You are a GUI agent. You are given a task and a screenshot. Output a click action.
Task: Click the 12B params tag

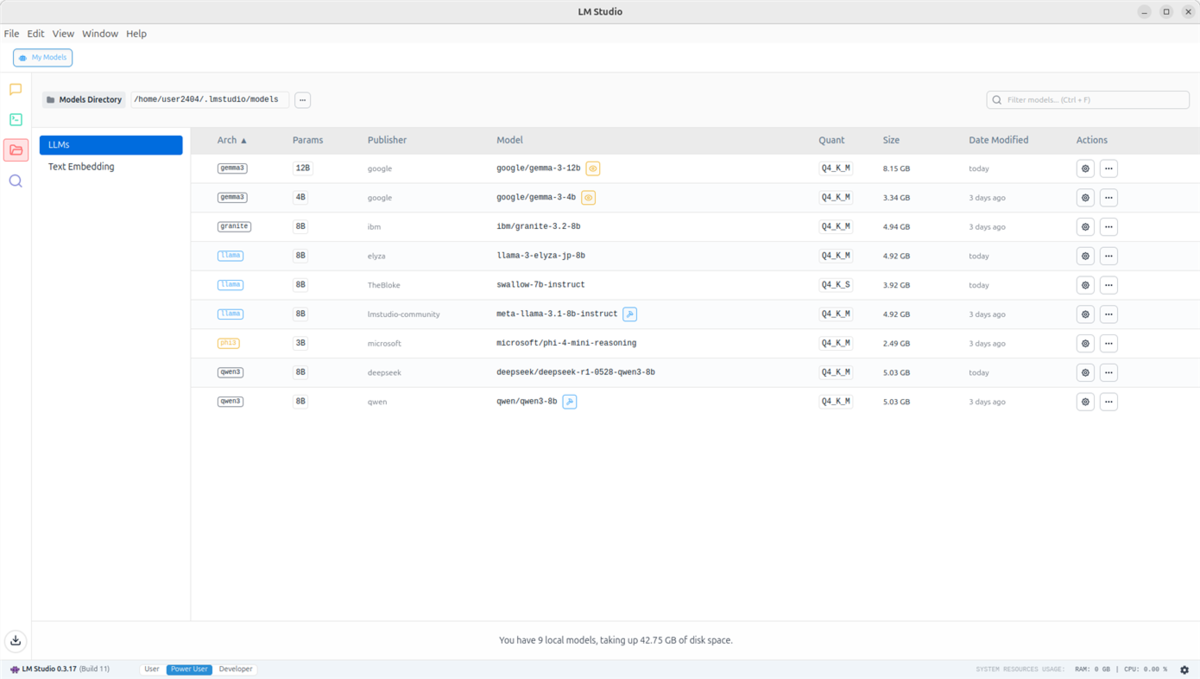tap(303, 168)
